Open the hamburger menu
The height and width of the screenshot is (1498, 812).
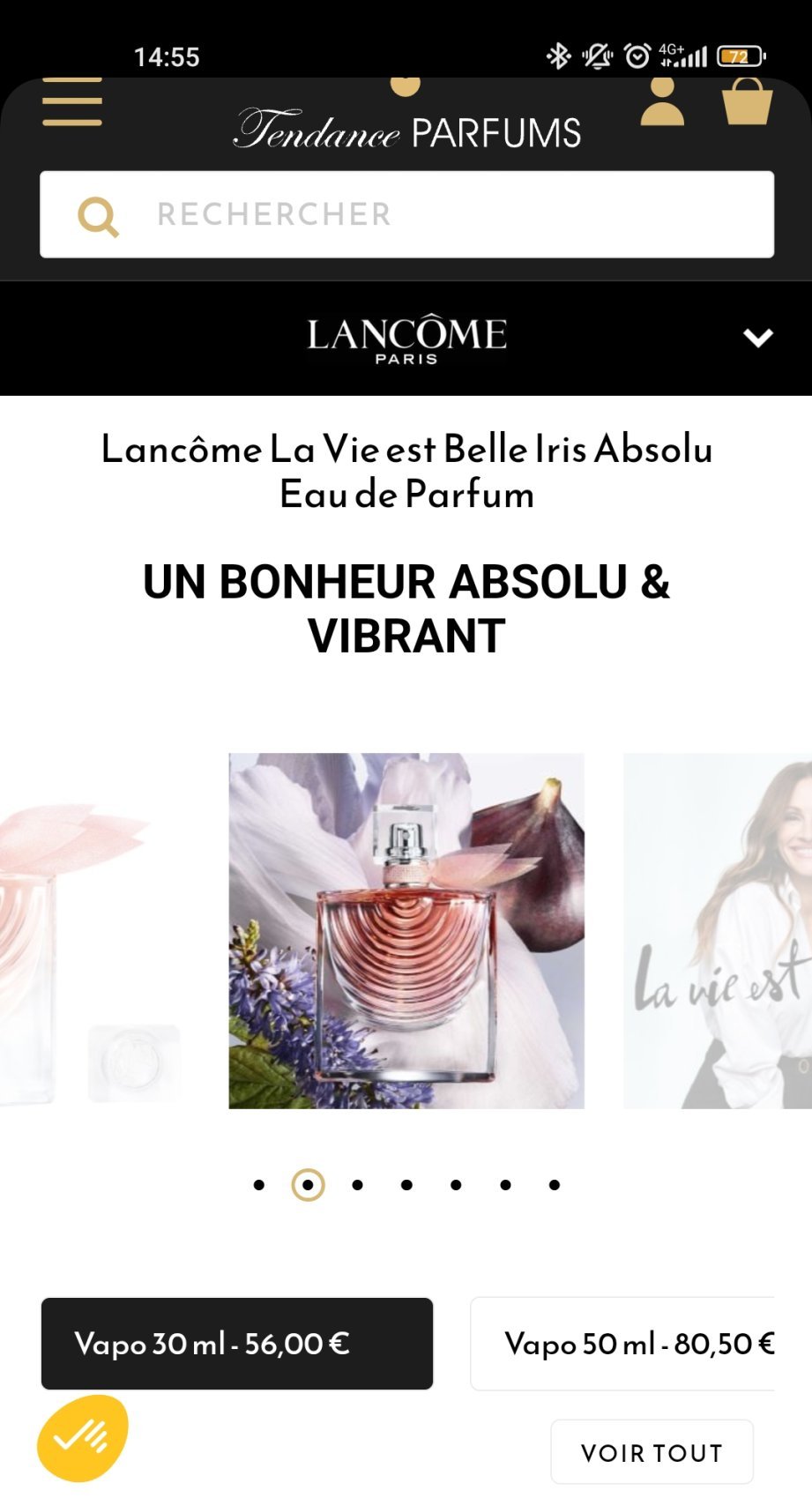(x=72, y=102)
